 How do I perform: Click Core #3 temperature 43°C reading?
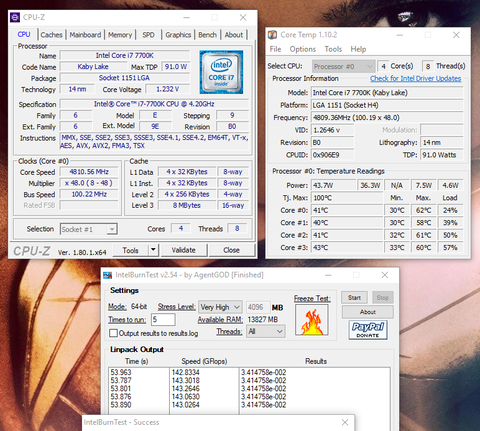point(347,248)
